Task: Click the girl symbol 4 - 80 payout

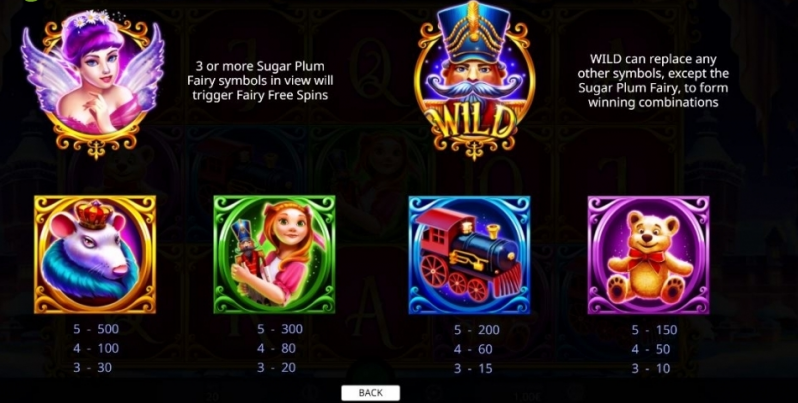Action: [276, 348]
